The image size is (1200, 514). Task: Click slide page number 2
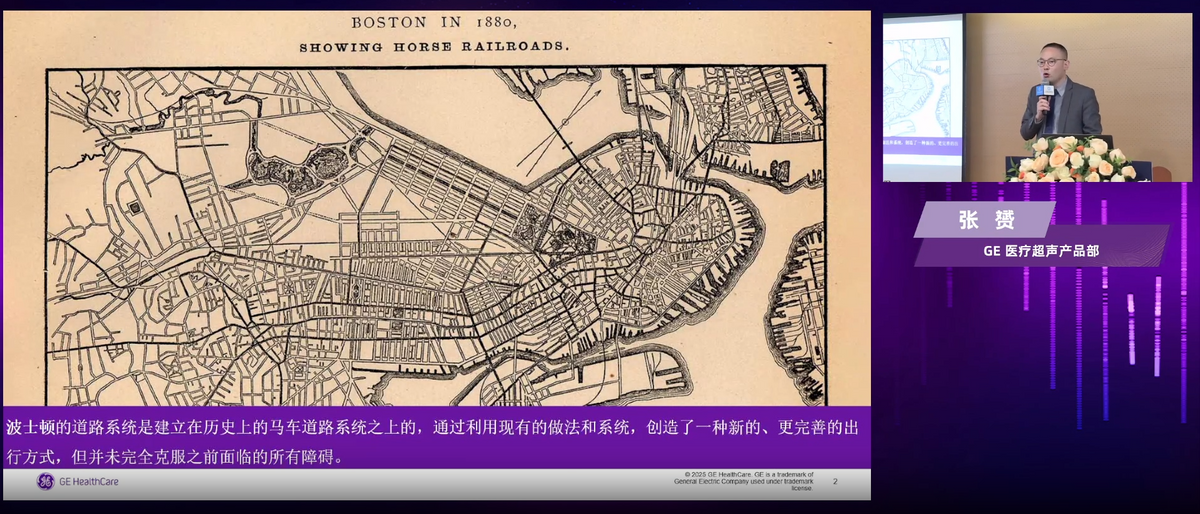[835, 481]
